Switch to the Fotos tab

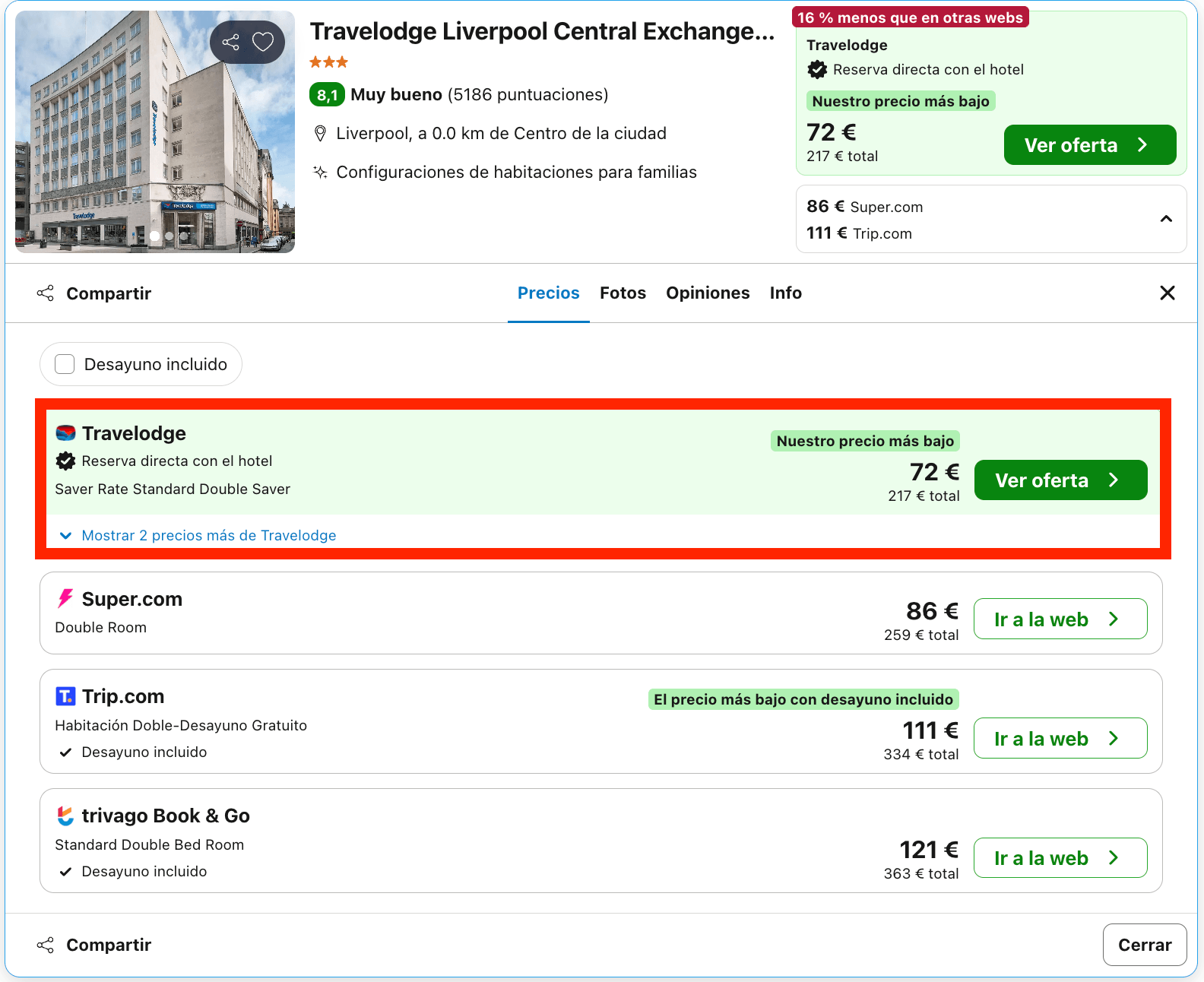coord(623,293)
